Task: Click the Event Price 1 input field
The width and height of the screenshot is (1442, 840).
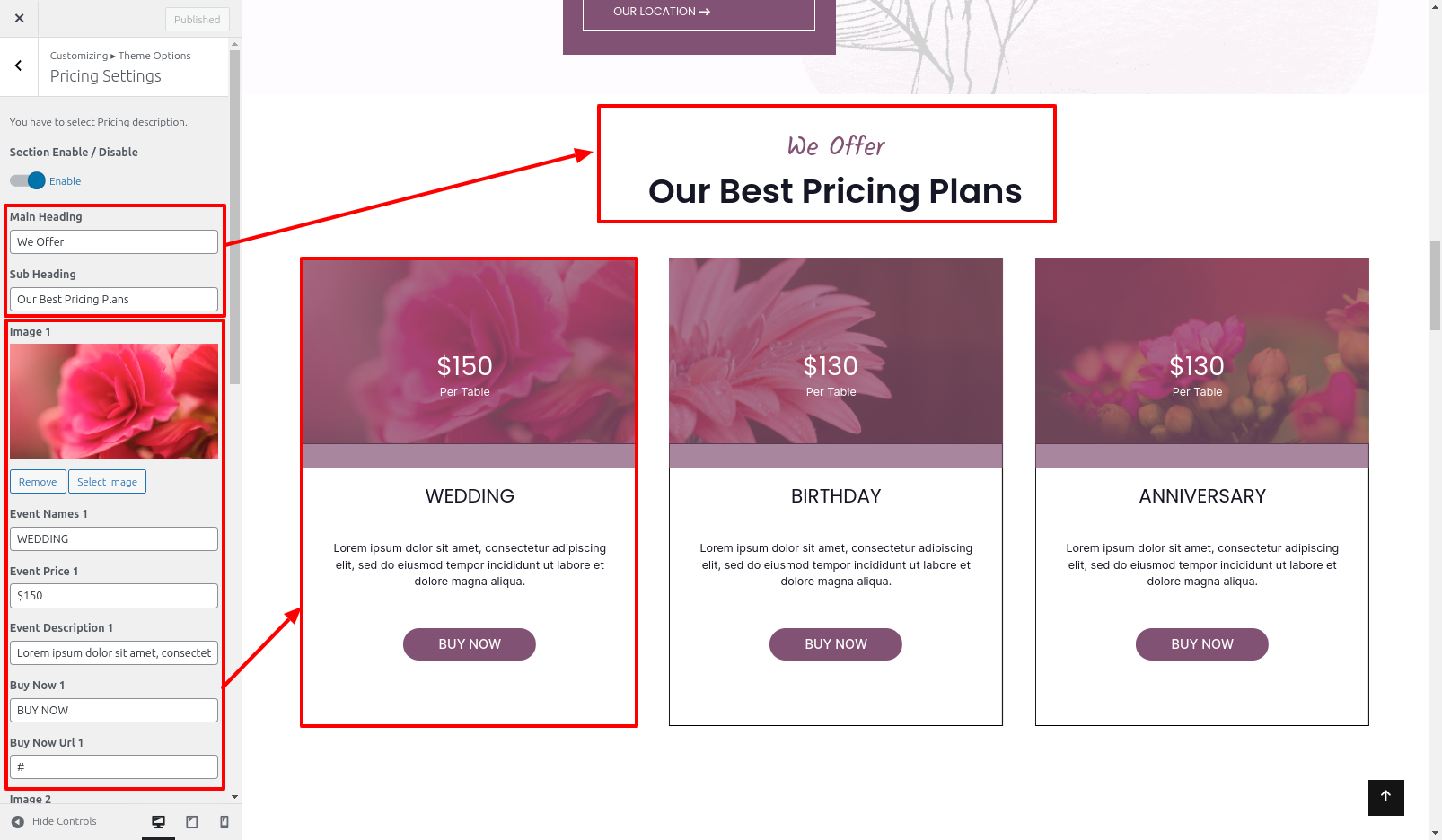Action: click(x=114, y=596)
